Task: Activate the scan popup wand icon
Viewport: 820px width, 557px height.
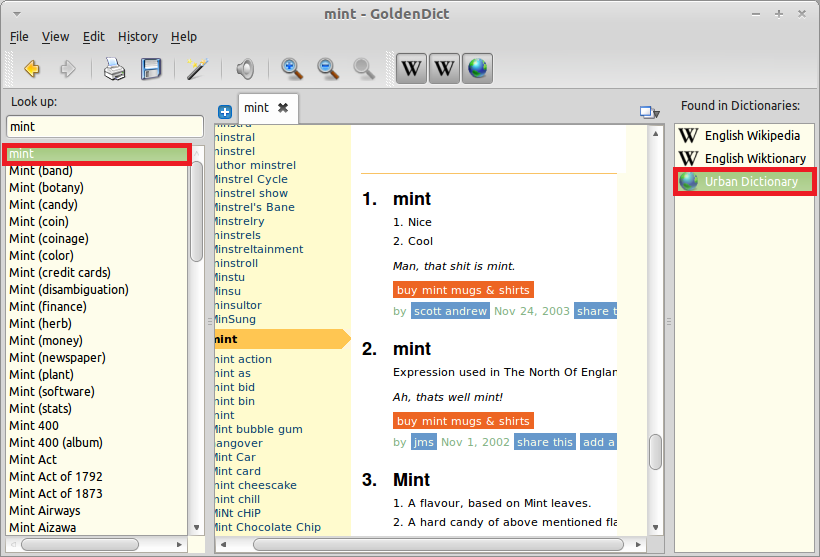Action: 197,69
